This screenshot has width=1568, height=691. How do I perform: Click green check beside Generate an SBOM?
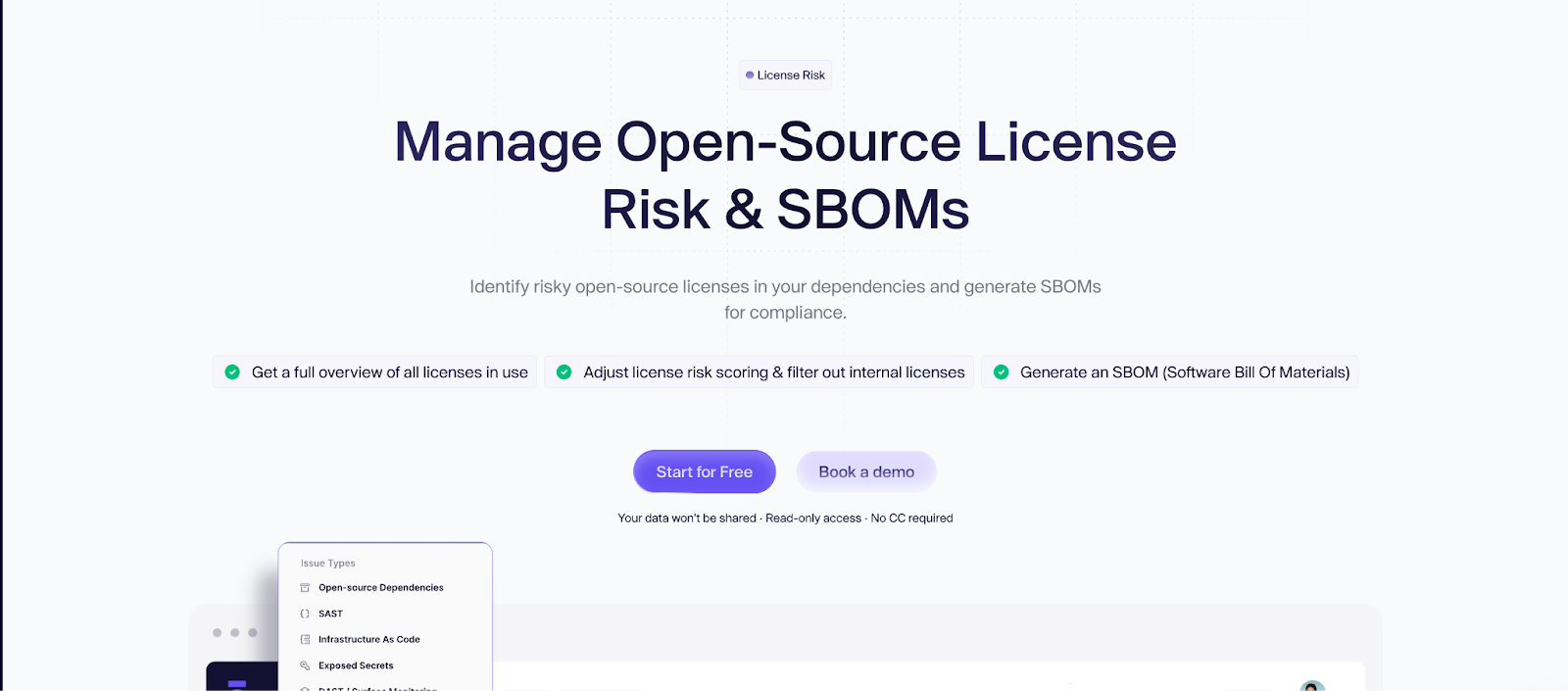click(x=1001, y=372)
